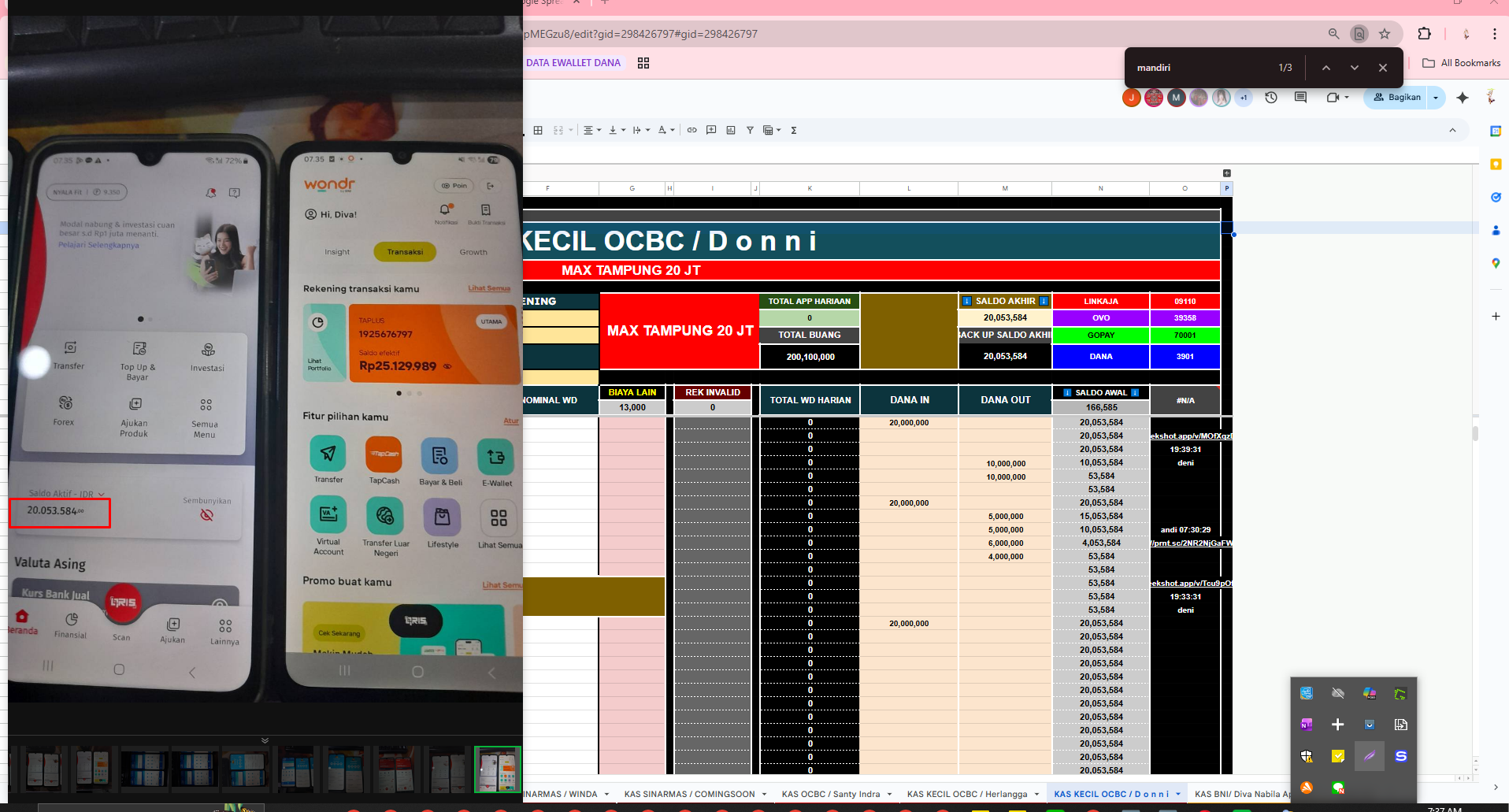The image size is (1509, 812).
Task: Open Windows Security shield tray icon
Action: (1307, 756)
